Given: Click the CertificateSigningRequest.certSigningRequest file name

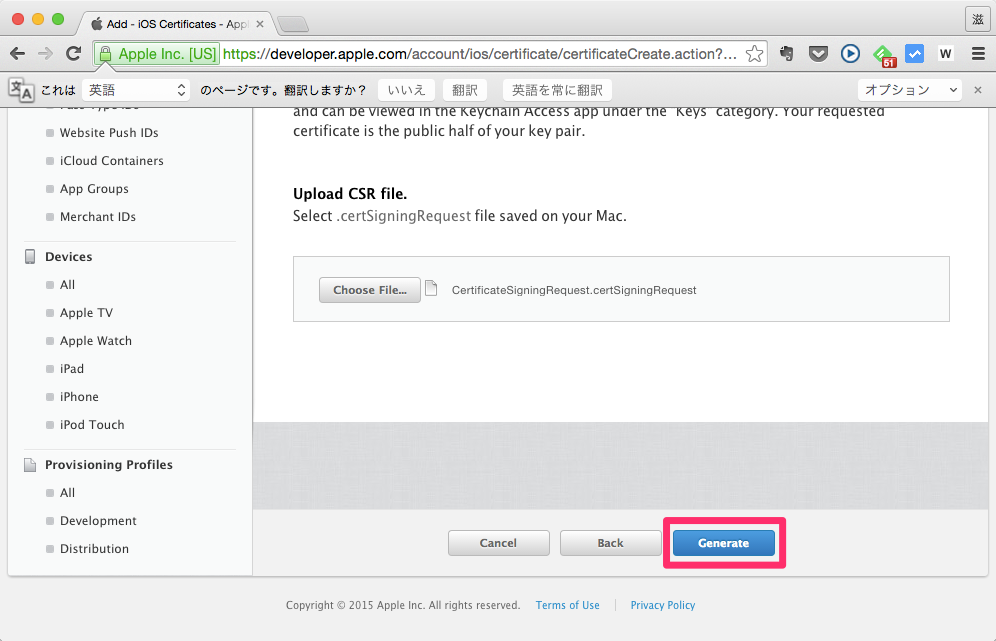Looking at the screenshot, I should point(574,290).
